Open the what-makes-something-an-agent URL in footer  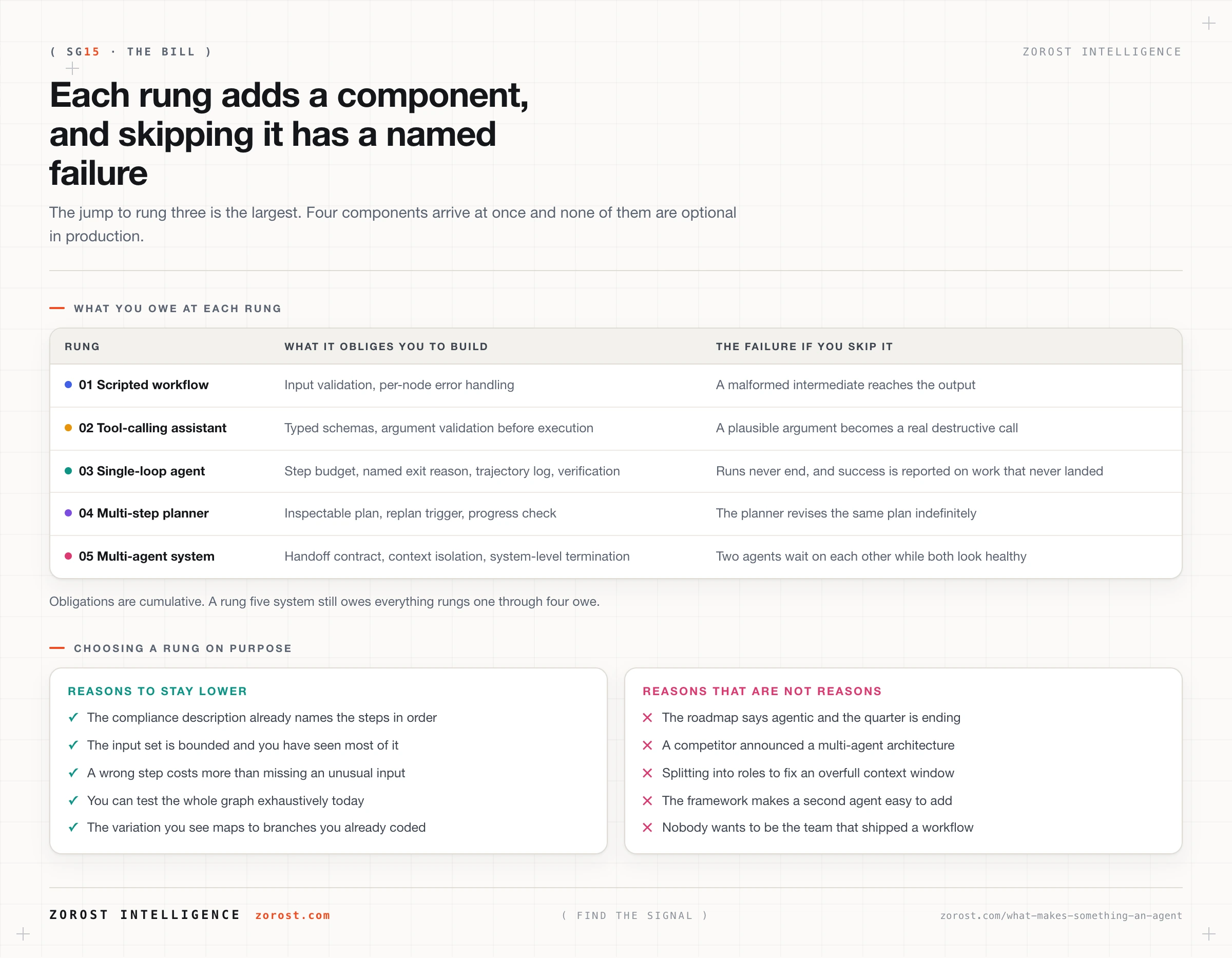click(x=1061, y=916)
